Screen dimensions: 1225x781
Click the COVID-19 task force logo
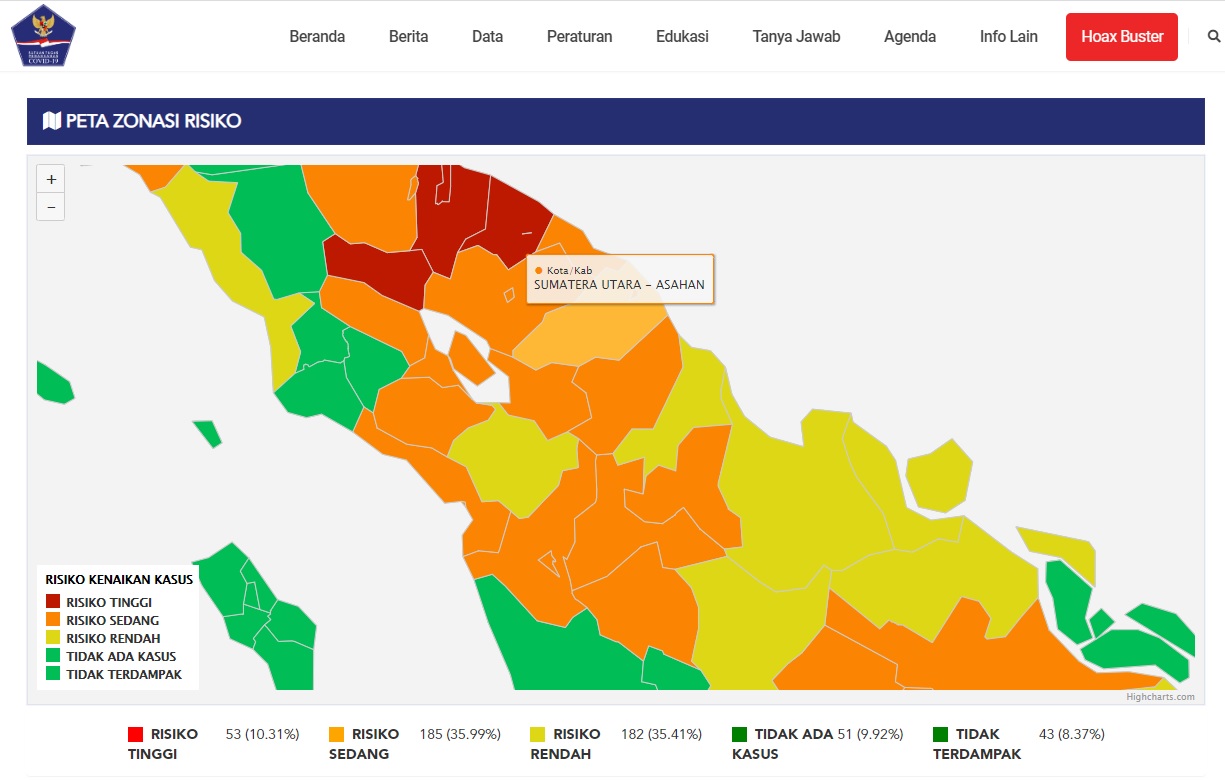(43, 35)
